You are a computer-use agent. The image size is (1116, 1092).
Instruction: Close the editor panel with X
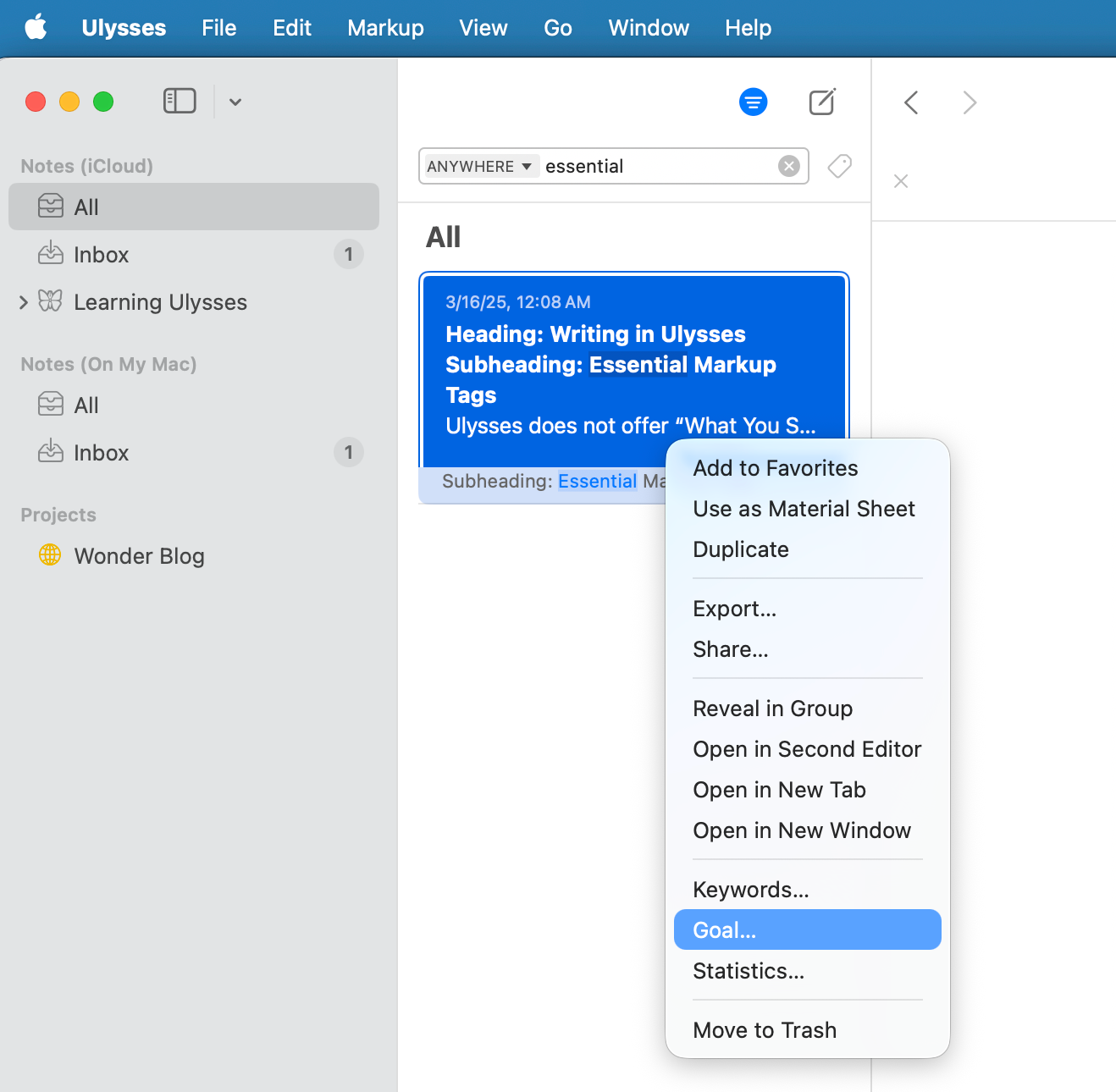(x=901, y=181)
